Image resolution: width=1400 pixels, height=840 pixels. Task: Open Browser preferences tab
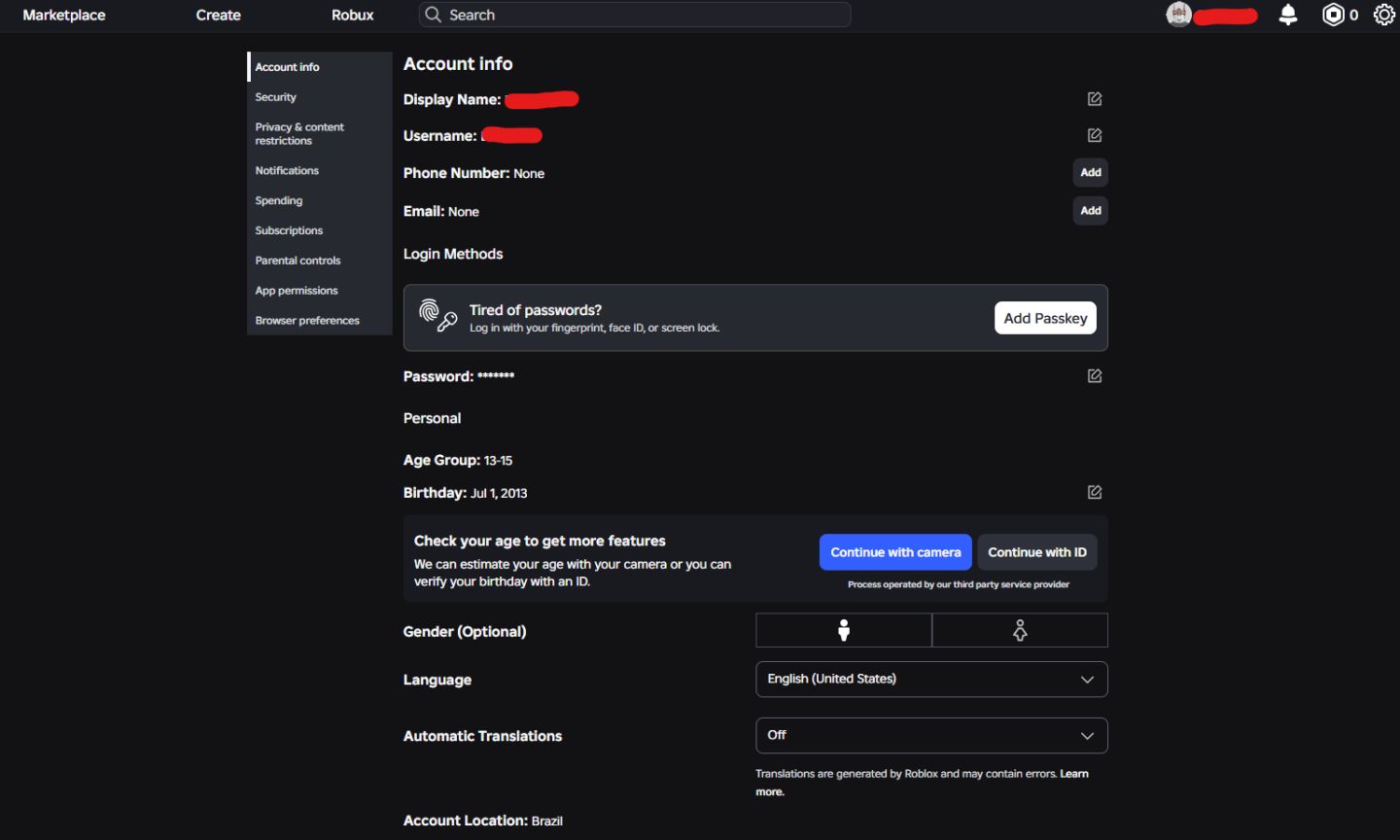pyautogui.click(x=320, y=321)
